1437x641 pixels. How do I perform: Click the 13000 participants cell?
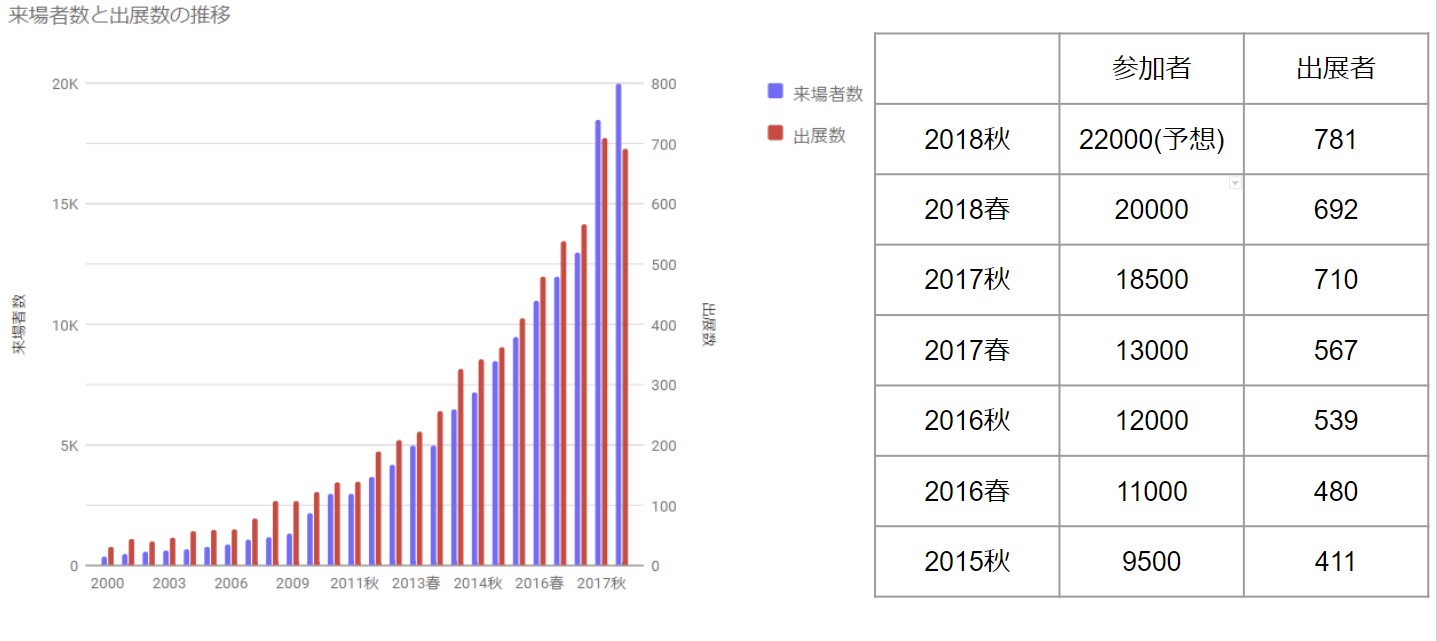pos(1152,350)
